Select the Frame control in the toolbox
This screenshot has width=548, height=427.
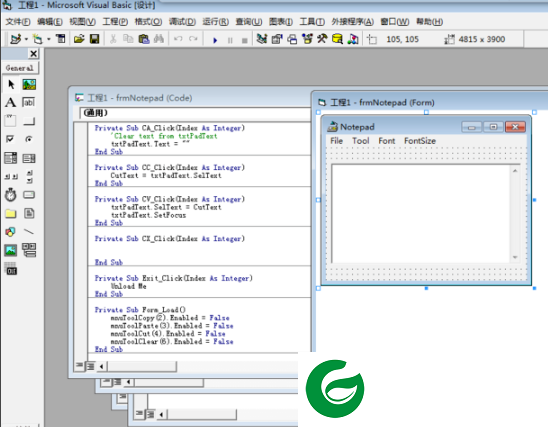pyautogui.click(x=10, y=121)
